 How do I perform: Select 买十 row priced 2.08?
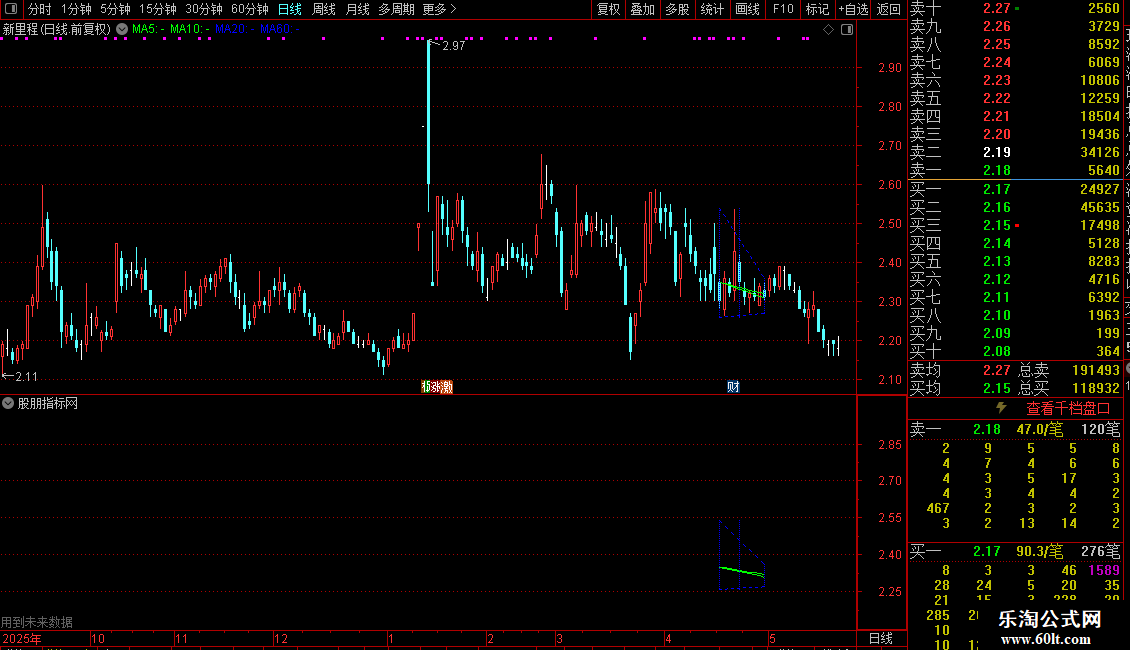[x=1015, y=351]
